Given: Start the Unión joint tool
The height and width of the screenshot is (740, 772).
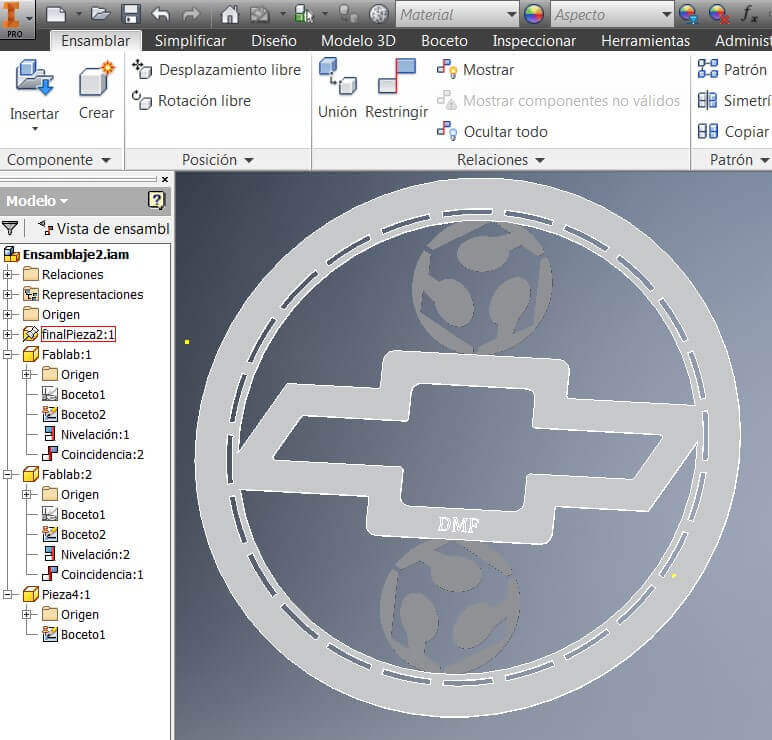Looking at the screenshot, I should 337,89.
